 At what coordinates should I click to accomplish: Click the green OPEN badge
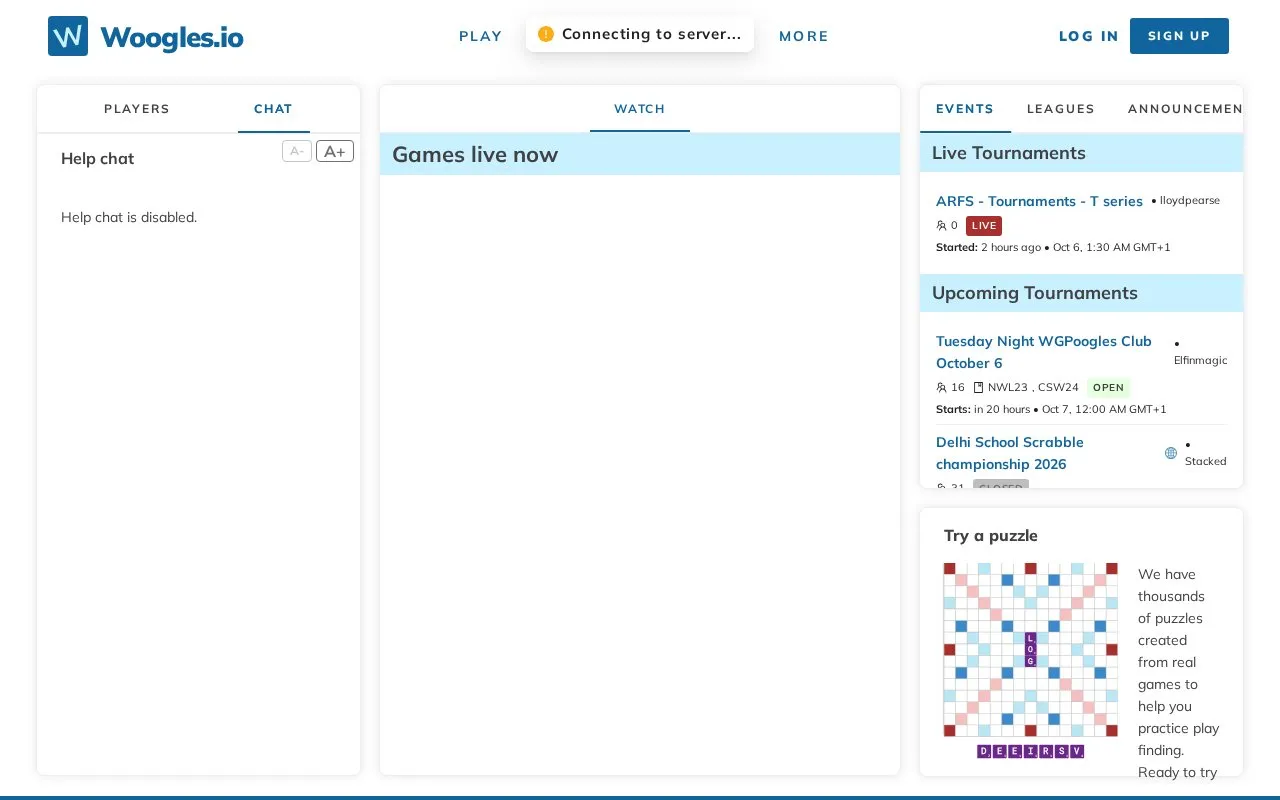pyautogui.click(x=1108, y=388)
